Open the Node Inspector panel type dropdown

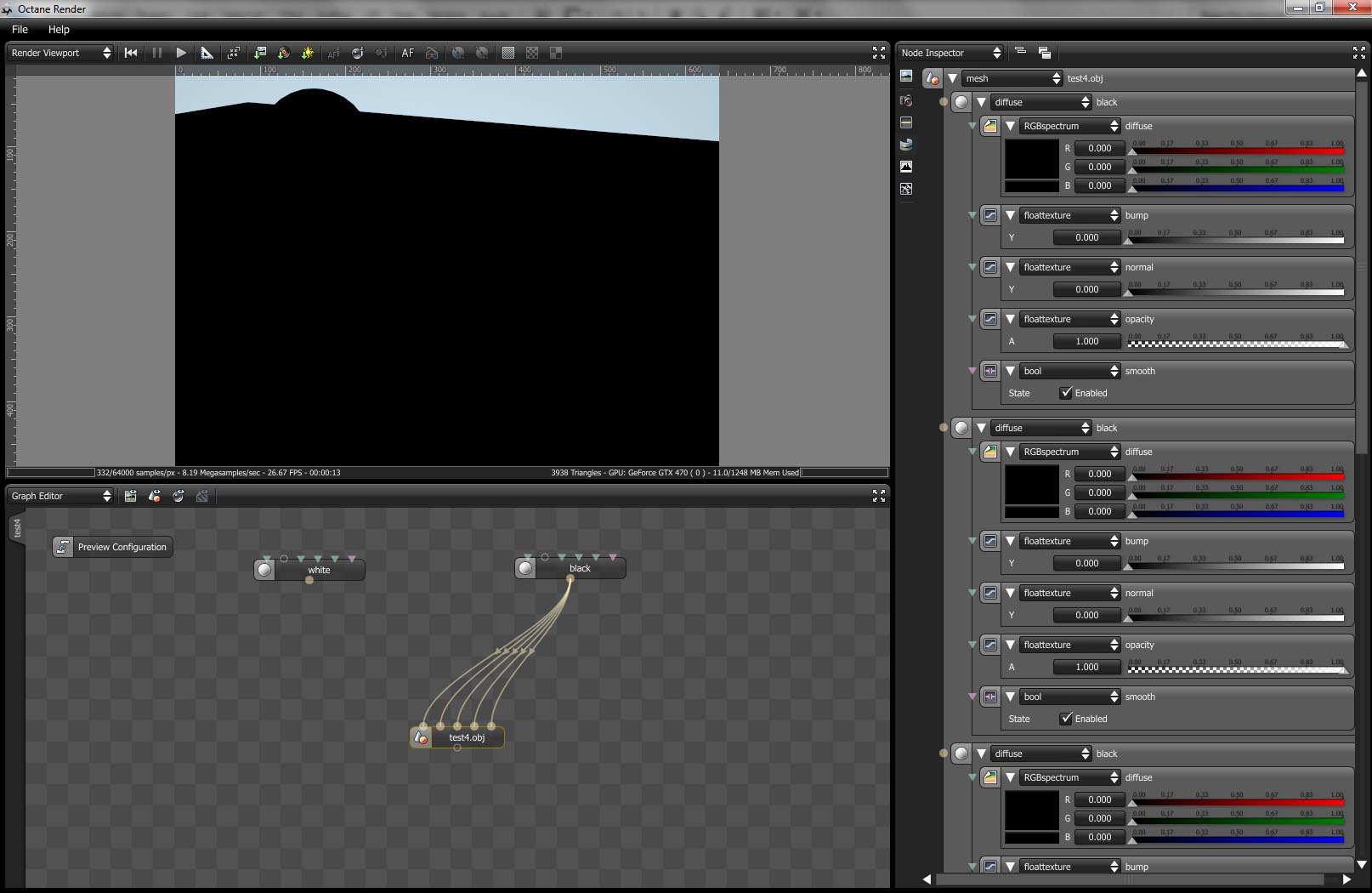(x=950, y=53)
